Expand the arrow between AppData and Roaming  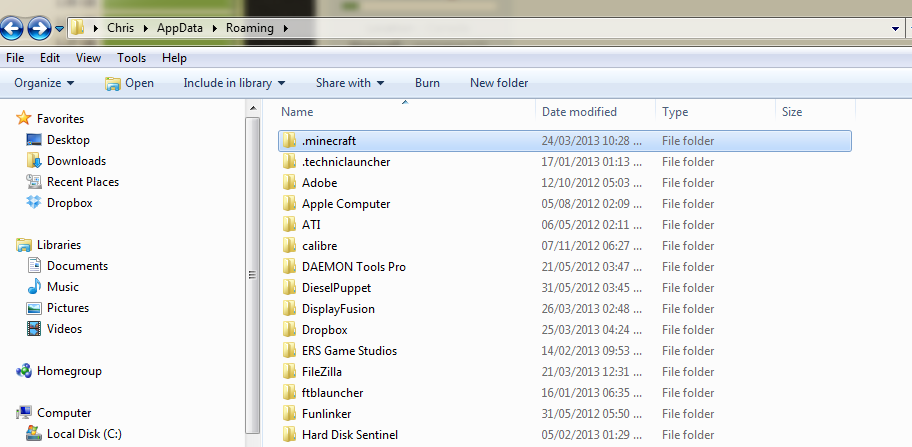click(214, 28)
